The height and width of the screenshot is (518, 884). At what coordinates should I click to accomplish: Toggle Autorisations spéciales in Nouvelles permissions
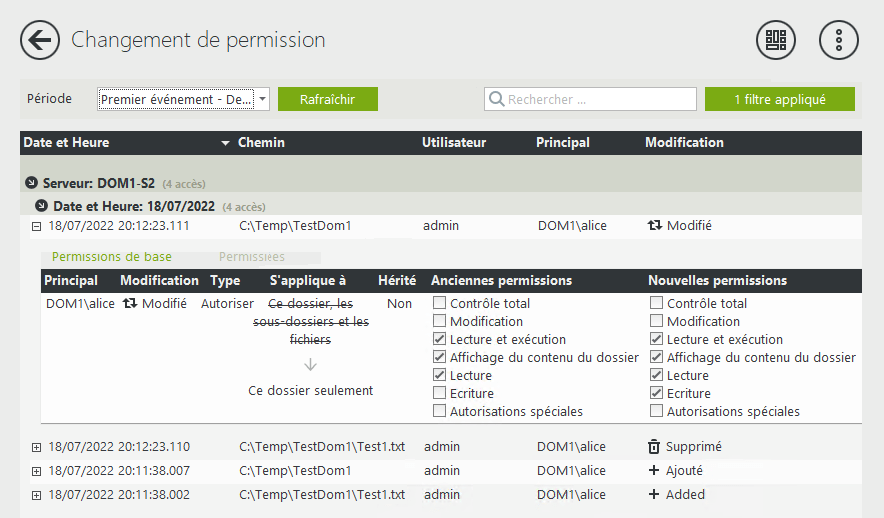pyautogui.click(x=656, y=411)
